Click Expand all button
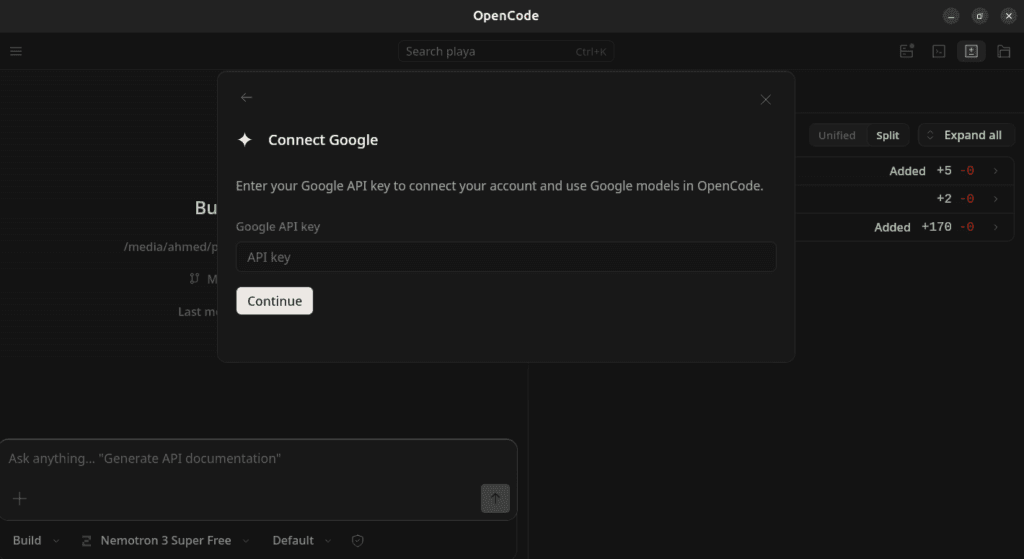 tap(966, 135)
